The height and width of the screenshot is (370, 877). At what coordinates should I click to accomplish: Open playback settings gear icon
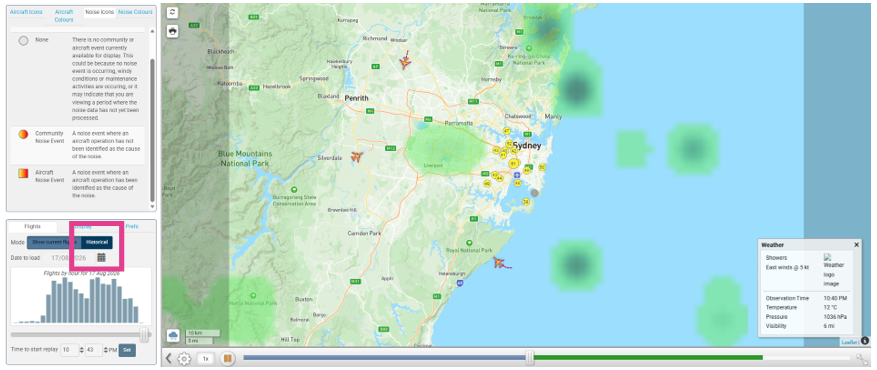coord(184,358)
